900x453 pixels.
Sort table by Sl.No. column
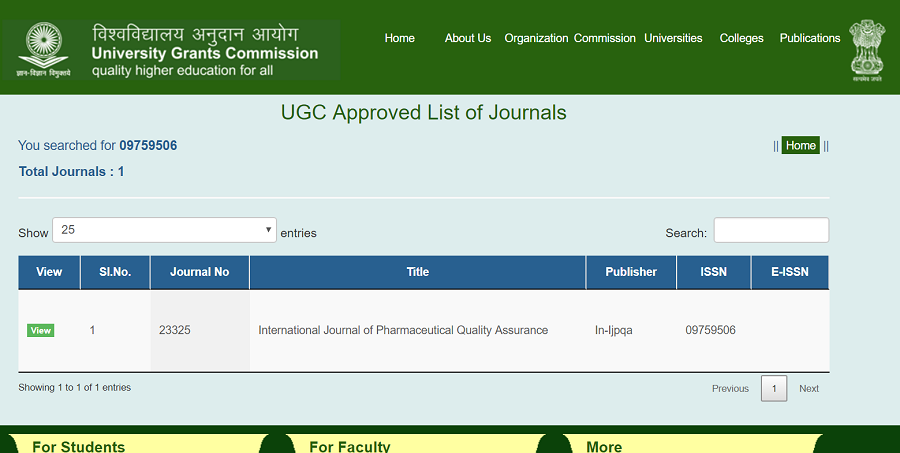115,272
